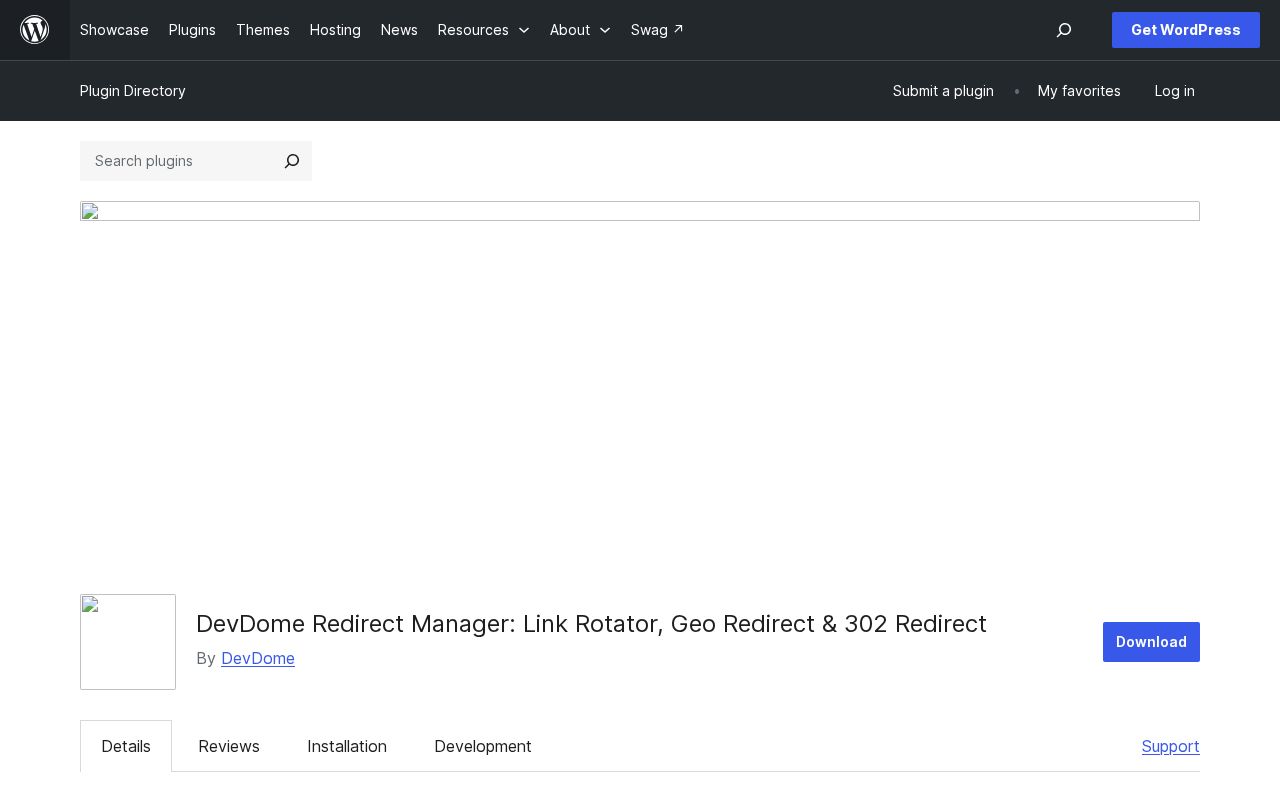Select the Details tab
The width and height of the screenshot is (1280, 800).
[x=126, y=746]
